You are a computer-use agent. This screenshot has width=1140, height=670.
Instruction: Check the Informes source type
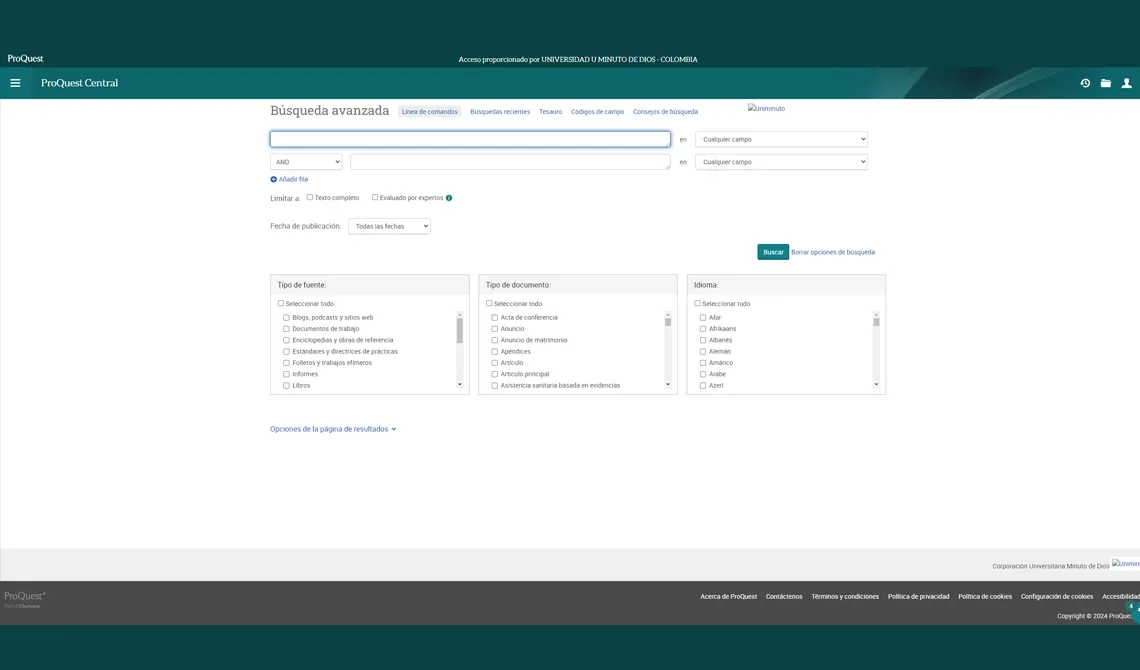coord(286,374)
